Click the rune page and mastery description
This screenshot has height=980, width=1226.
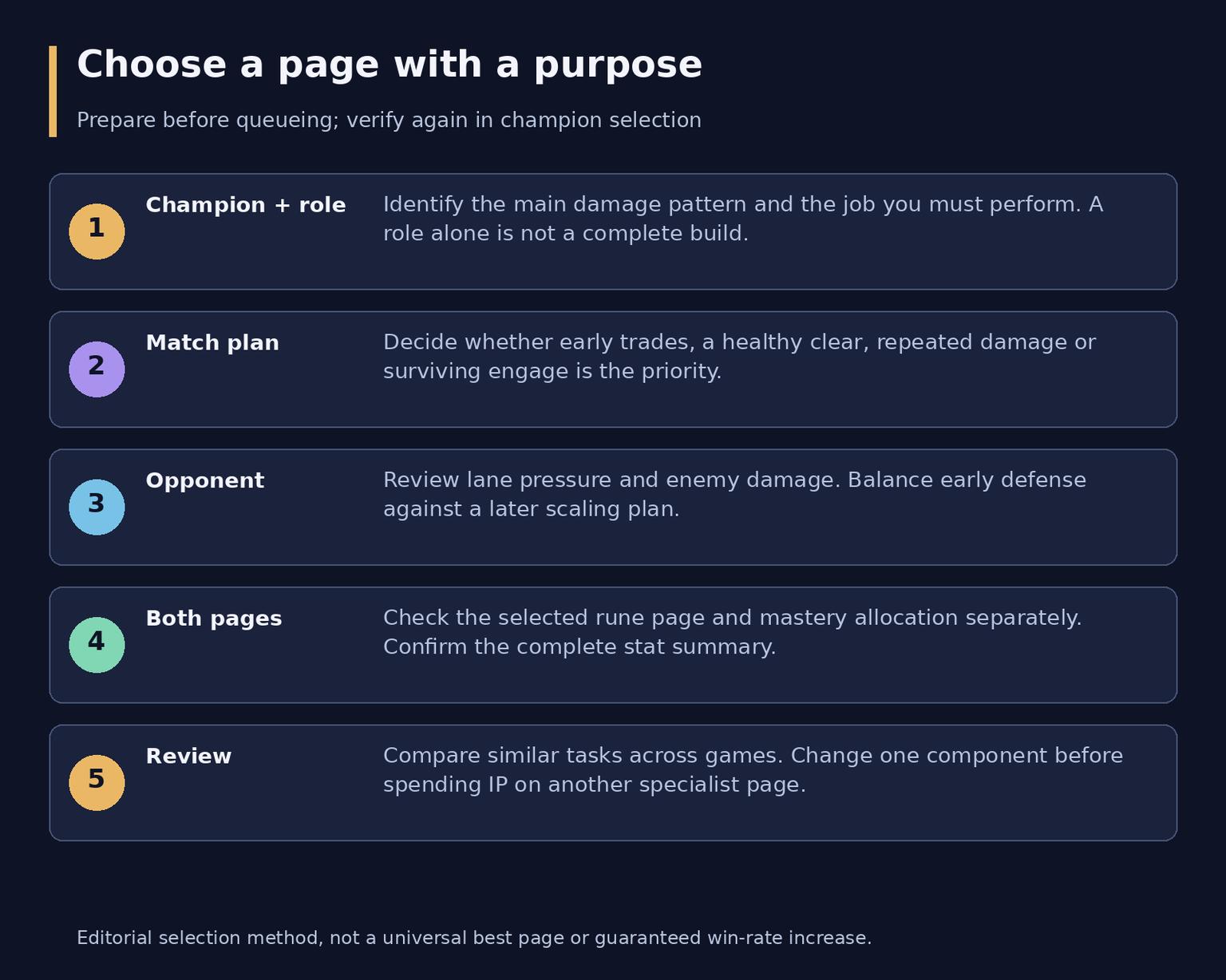(x=733, y=632)
